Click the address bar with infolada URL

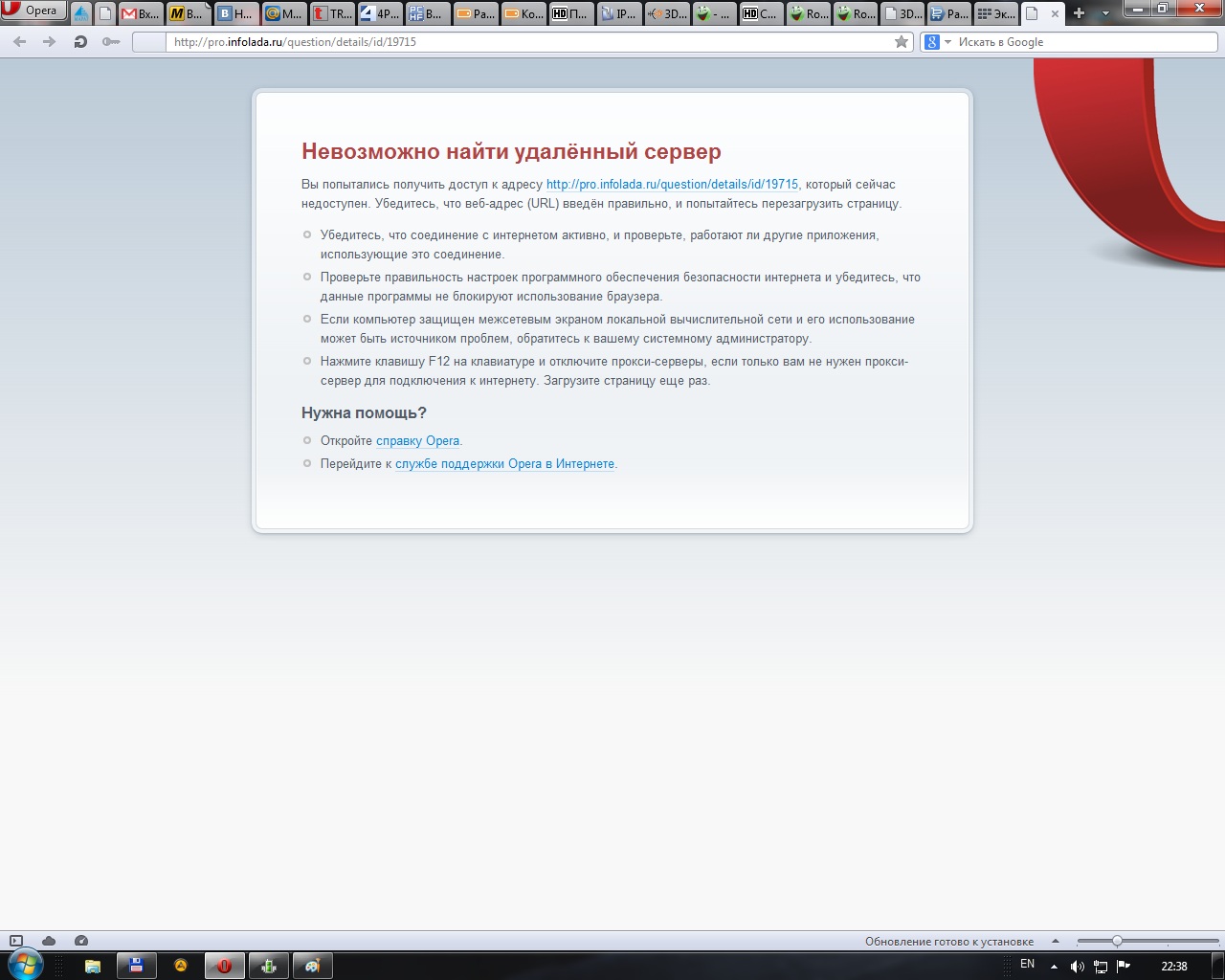coord(531,42)
